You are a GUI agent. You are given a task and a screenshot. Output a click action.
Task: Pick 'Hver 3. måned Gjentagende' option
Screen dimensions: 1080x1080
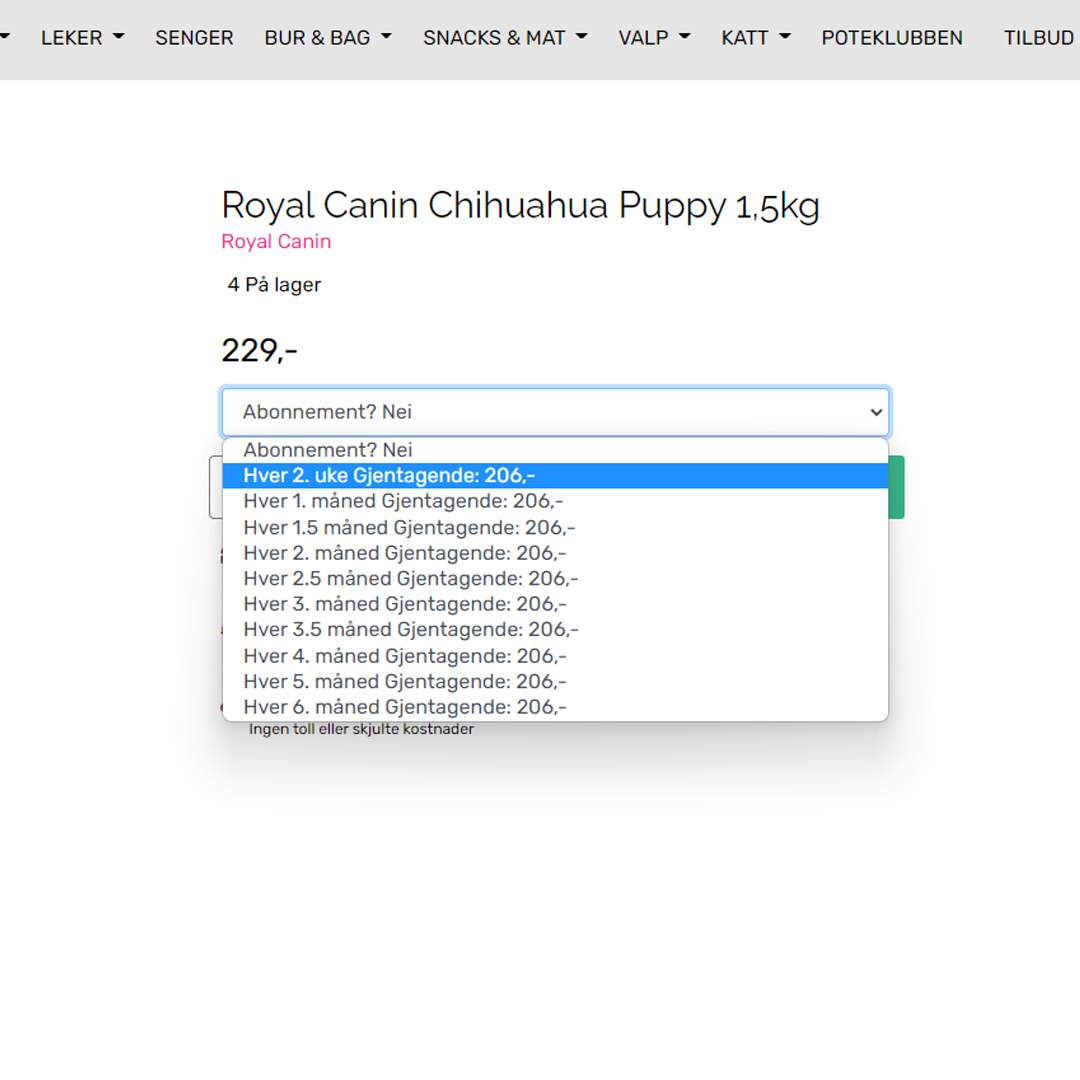(x=555, y=604)
